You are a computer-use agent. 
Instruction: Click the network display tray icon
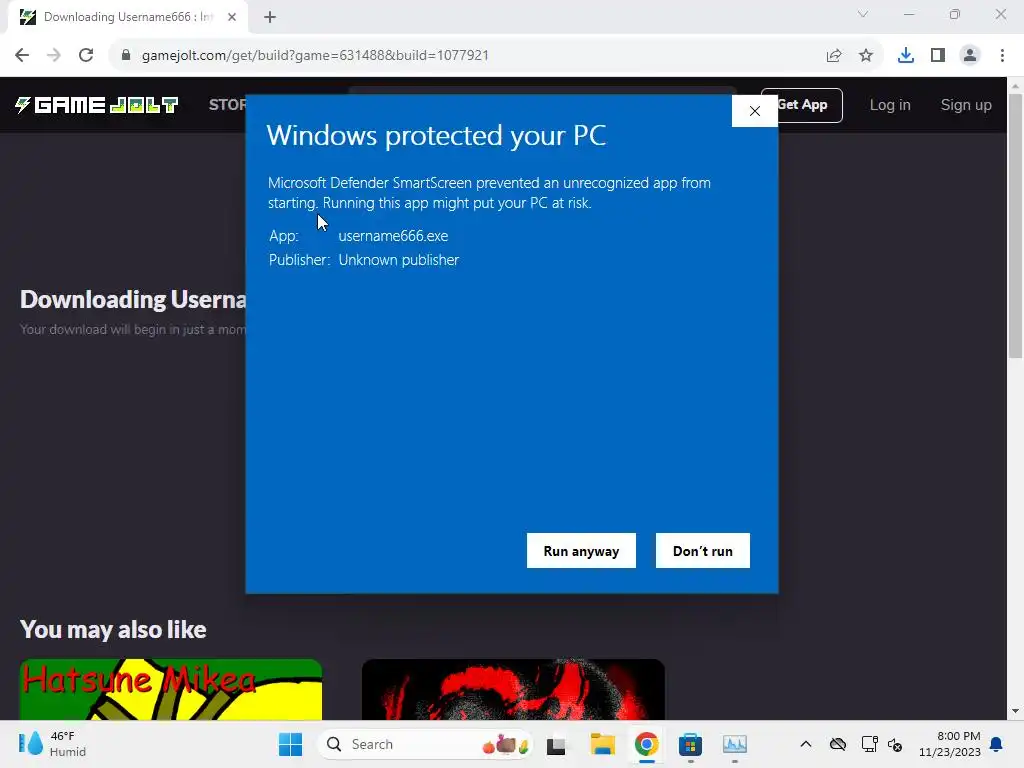pyautogui.click(x=869, y=744)
